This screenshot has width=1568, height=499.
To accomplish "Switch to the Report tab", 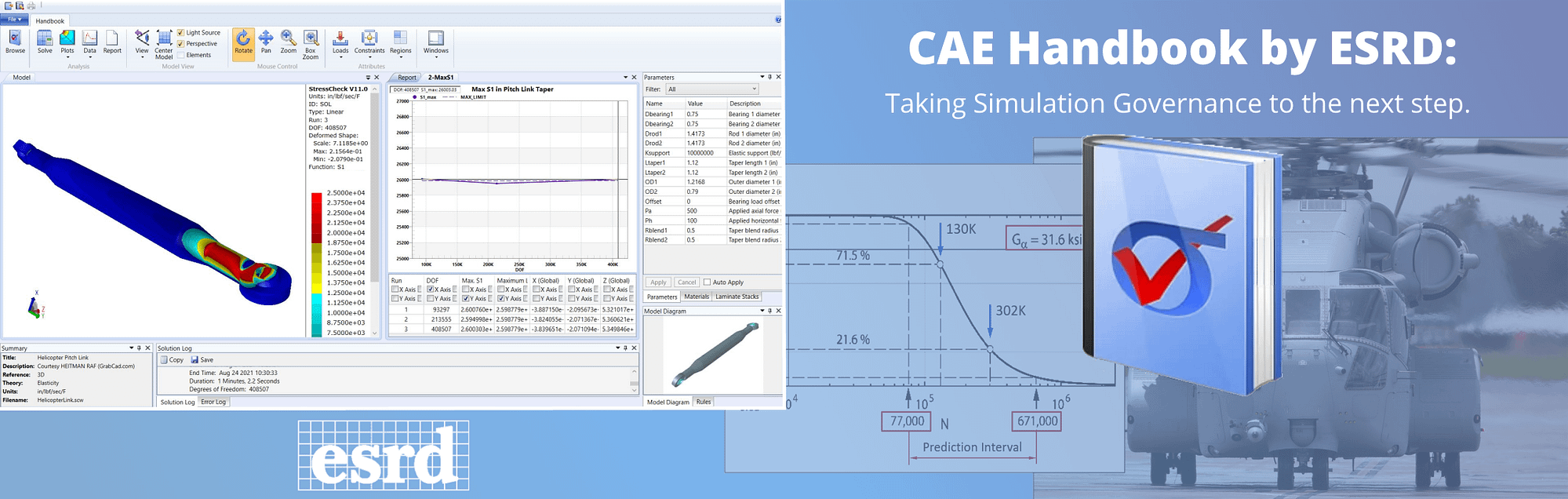I will tap(407, 78).
